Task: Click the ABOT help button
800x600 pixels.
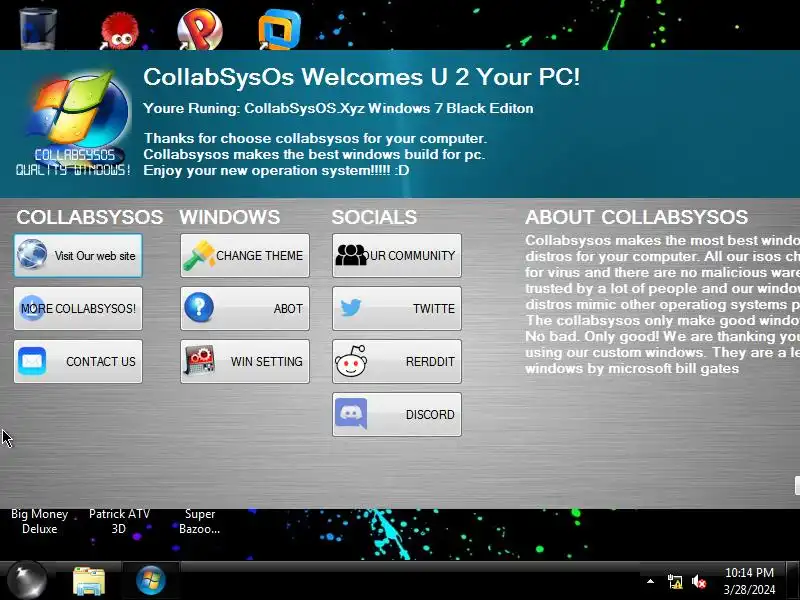Action: pos(245,309)
